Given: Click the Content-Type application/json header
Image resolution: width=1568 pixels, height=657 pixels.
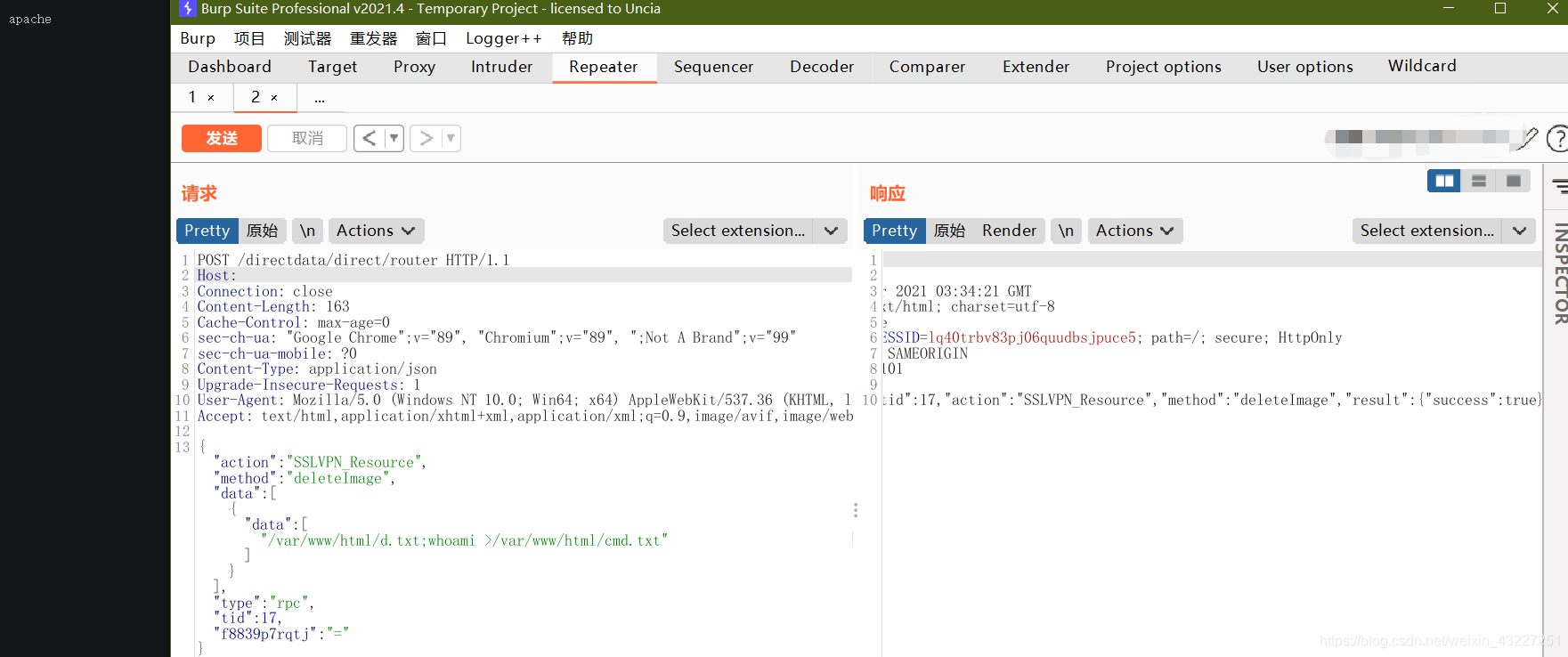Looking at the screenshot, I should pyautogui.click(x=317, y=369).
